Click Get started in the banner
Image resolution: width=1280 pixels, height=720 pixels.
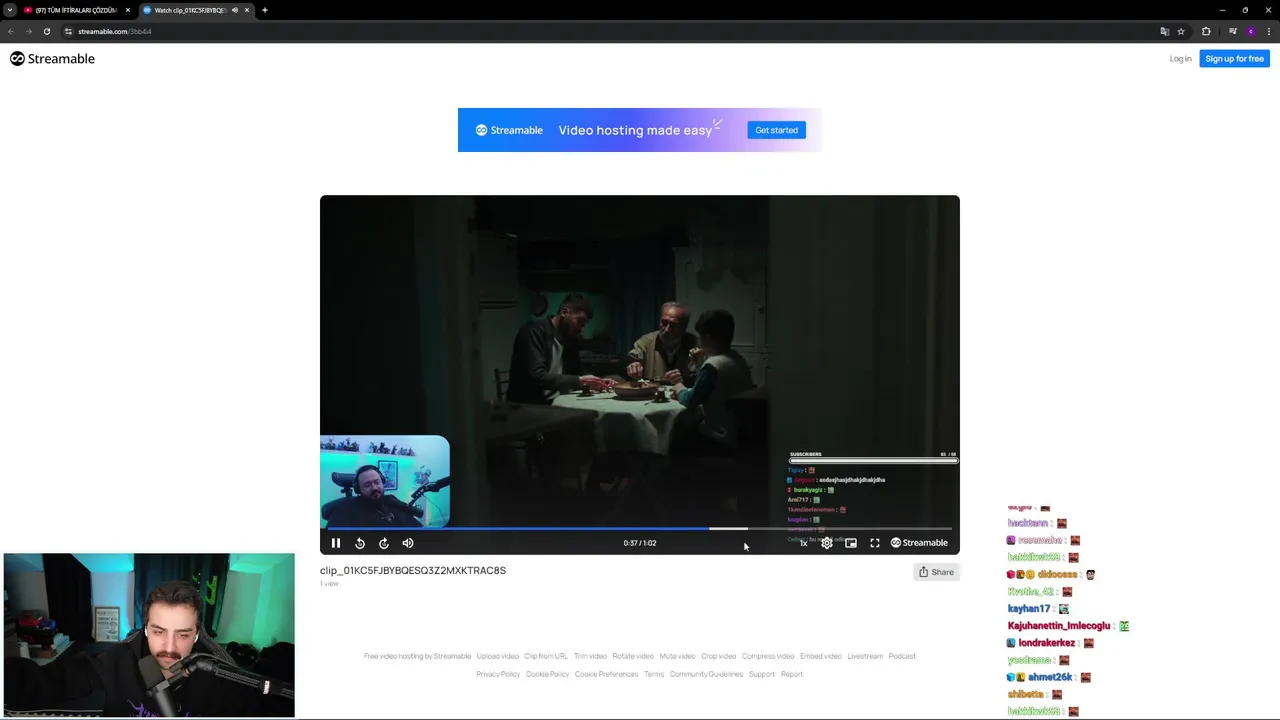point(776,130)
